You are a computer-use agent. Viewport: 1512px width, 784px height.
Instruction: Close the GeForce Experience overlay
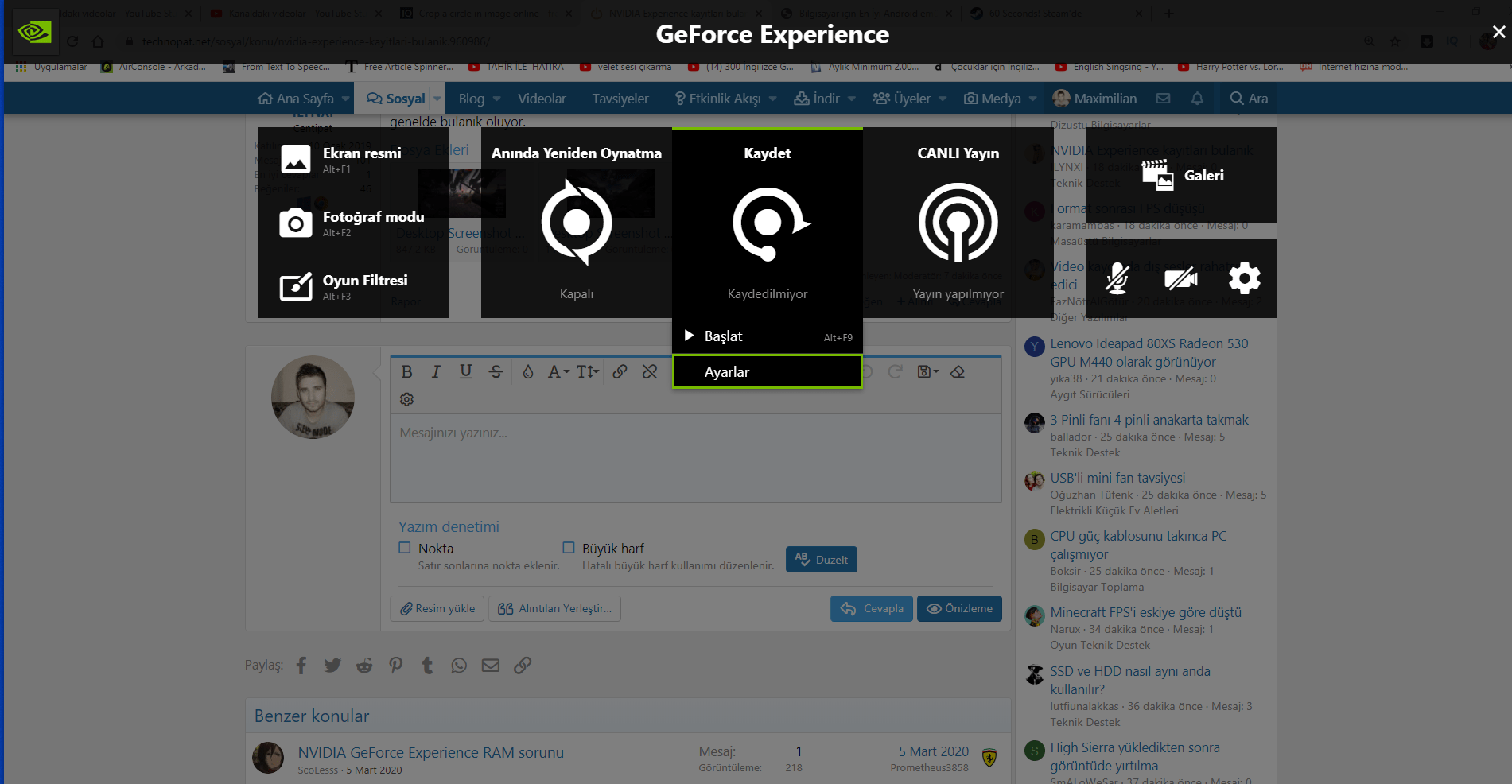click(x=1498, y=32)
